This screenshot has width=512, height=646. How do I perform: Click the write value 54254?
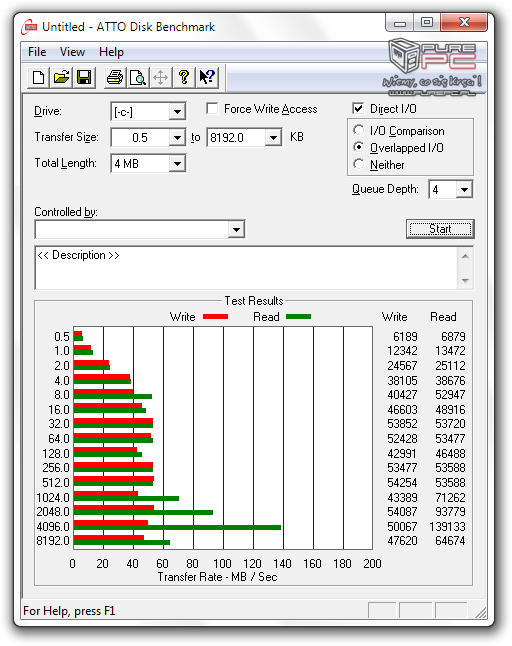pyautogui.click(x=402, y=482)
